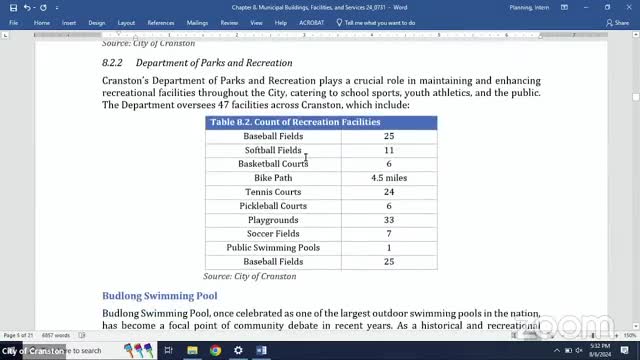Click the Pickleball Courts cell
Image resolution: width=640 pixels, height=360 pixels.
[273, 206]
